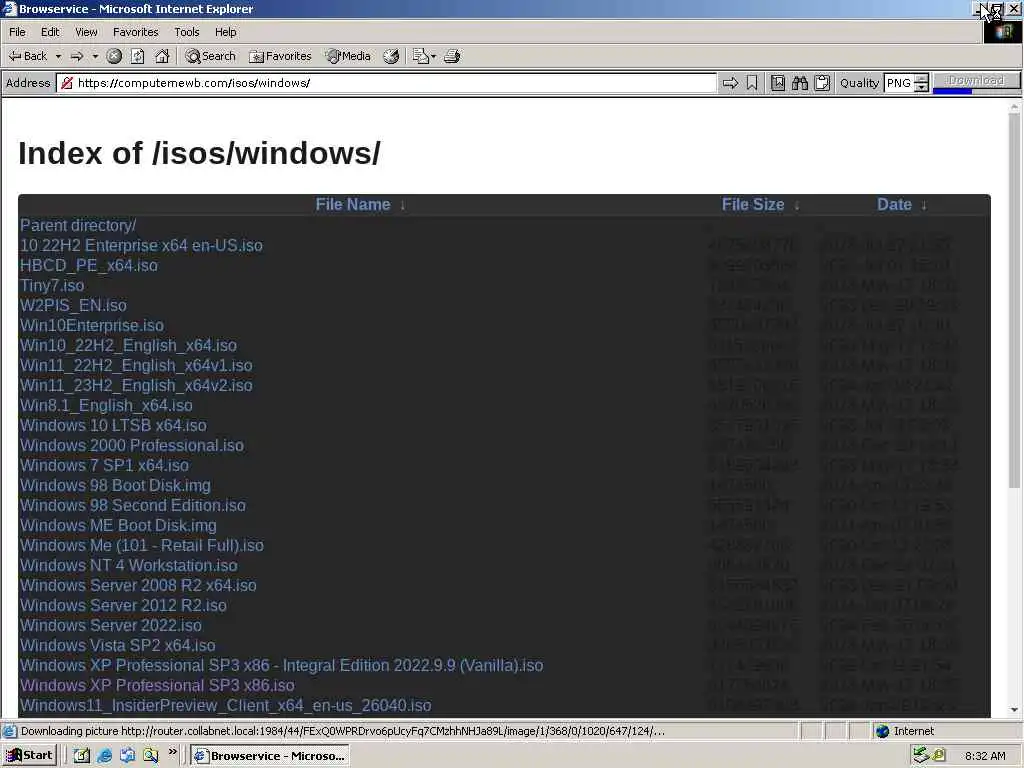Image resolution: width=1024 pixels, height=768 pixels.
Task: Click the Show Desktop Quick Launch icon
Action: 81,756
